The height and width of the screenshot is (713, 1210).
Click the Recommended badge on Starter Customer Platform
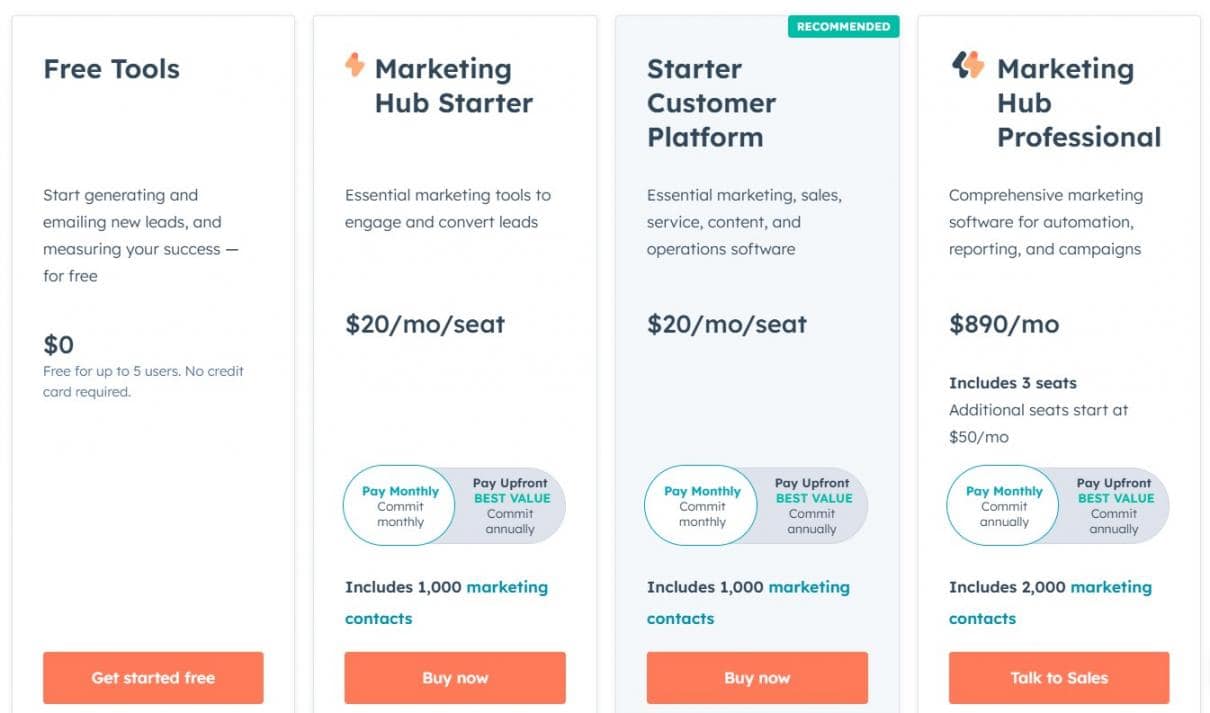tap(843, 27)
